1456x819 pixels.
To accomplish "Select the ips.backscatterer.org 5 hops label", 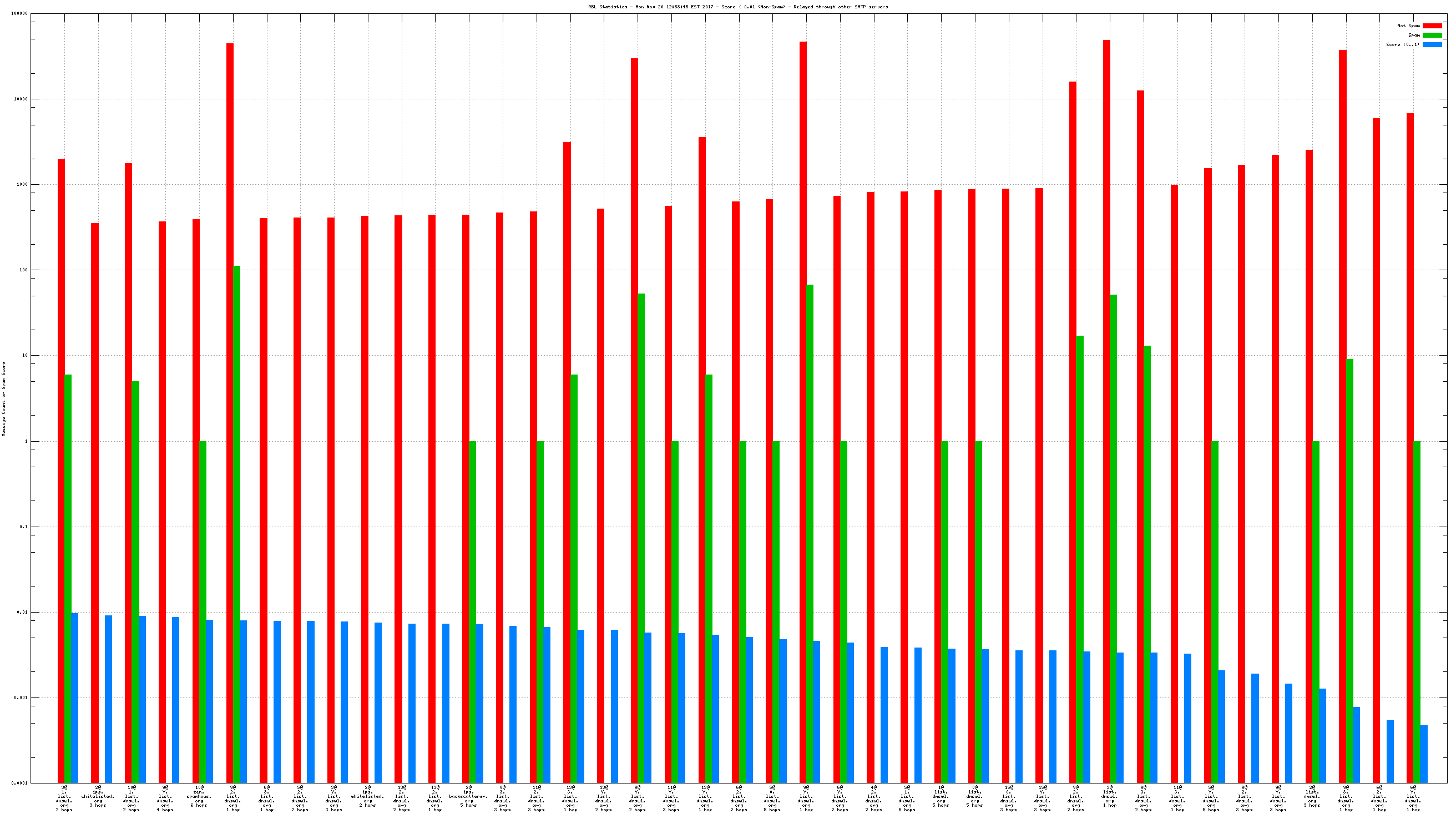I will click(x=468, y=797).
